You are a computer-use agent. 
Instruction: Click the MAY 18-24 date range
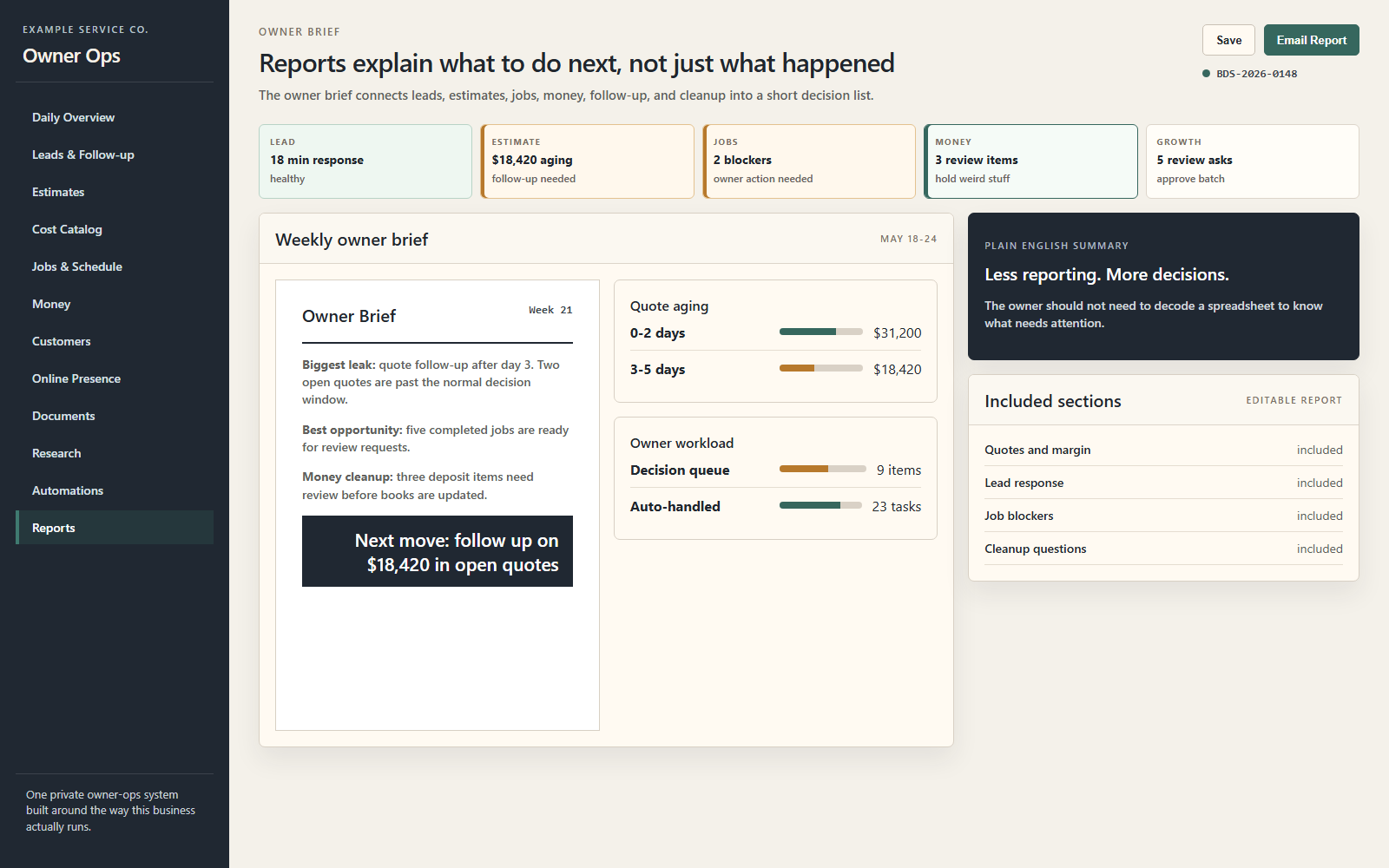click(908, 239)
